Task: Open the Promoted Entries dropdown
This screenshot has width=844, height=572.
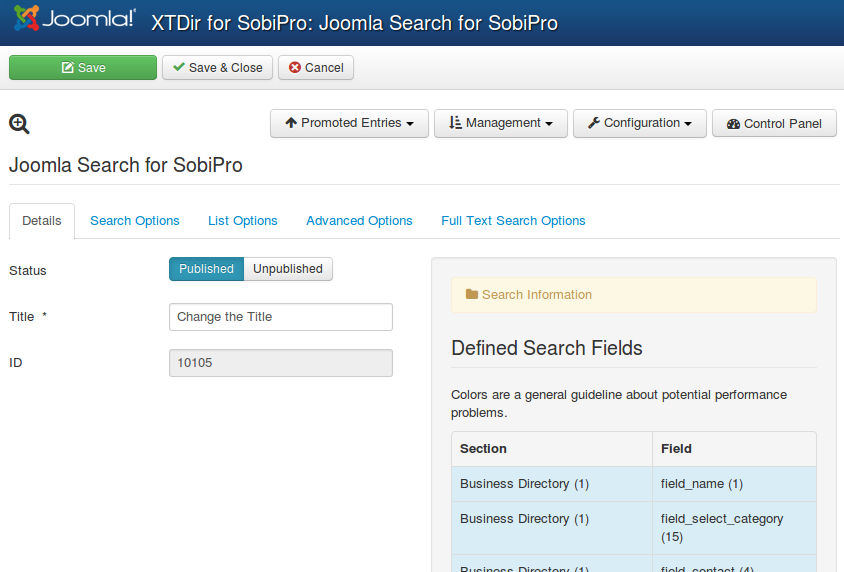Action: pos(349,123)
